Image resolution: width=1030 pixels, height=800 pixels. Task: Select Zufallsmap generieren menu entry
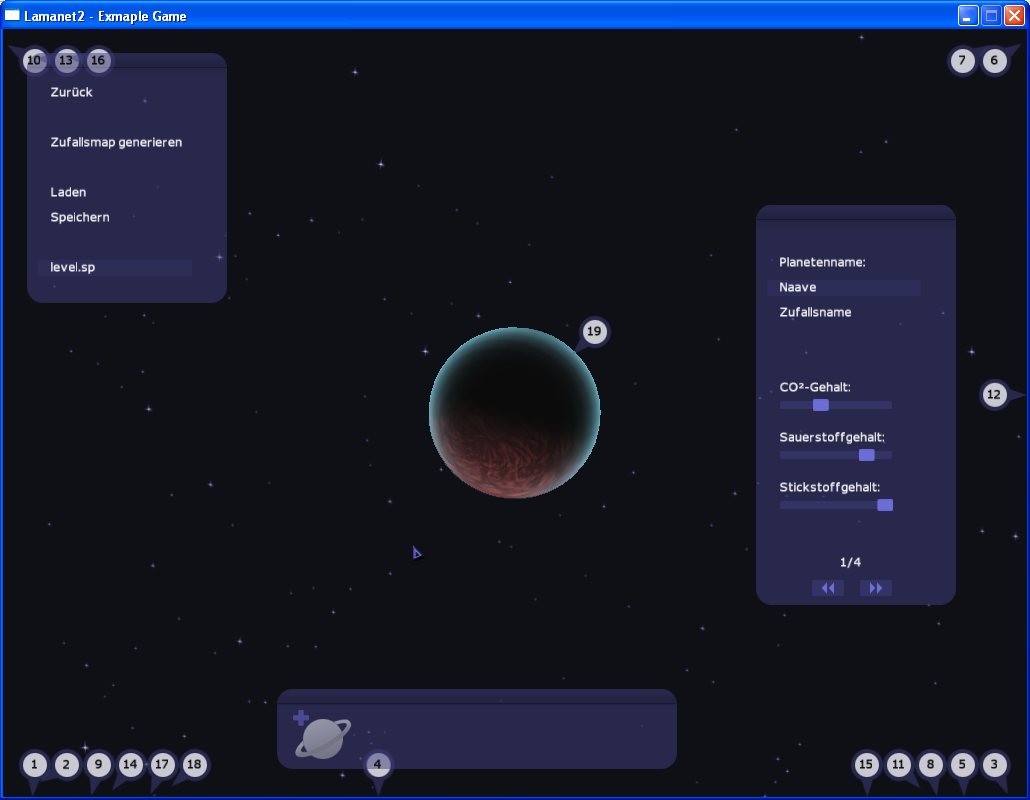[116, 142]
